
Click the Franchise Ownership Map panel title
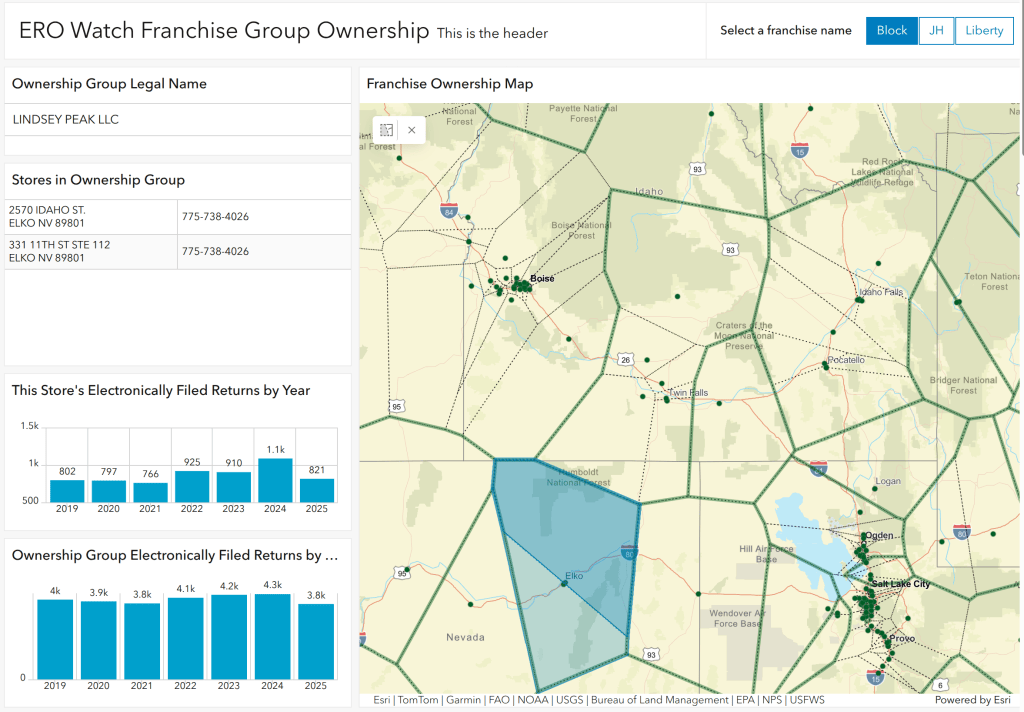coord(449,84)
